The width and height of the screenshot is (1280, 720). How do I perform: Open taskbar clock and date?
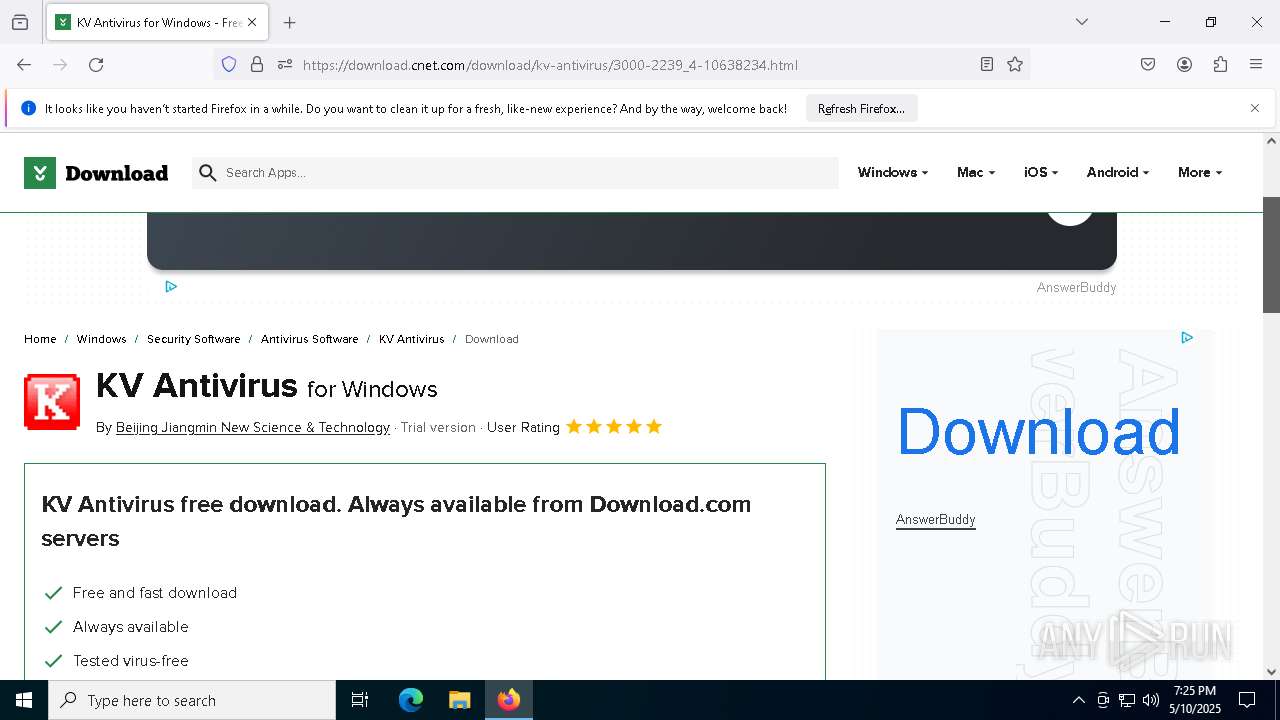click(1195, 700)
